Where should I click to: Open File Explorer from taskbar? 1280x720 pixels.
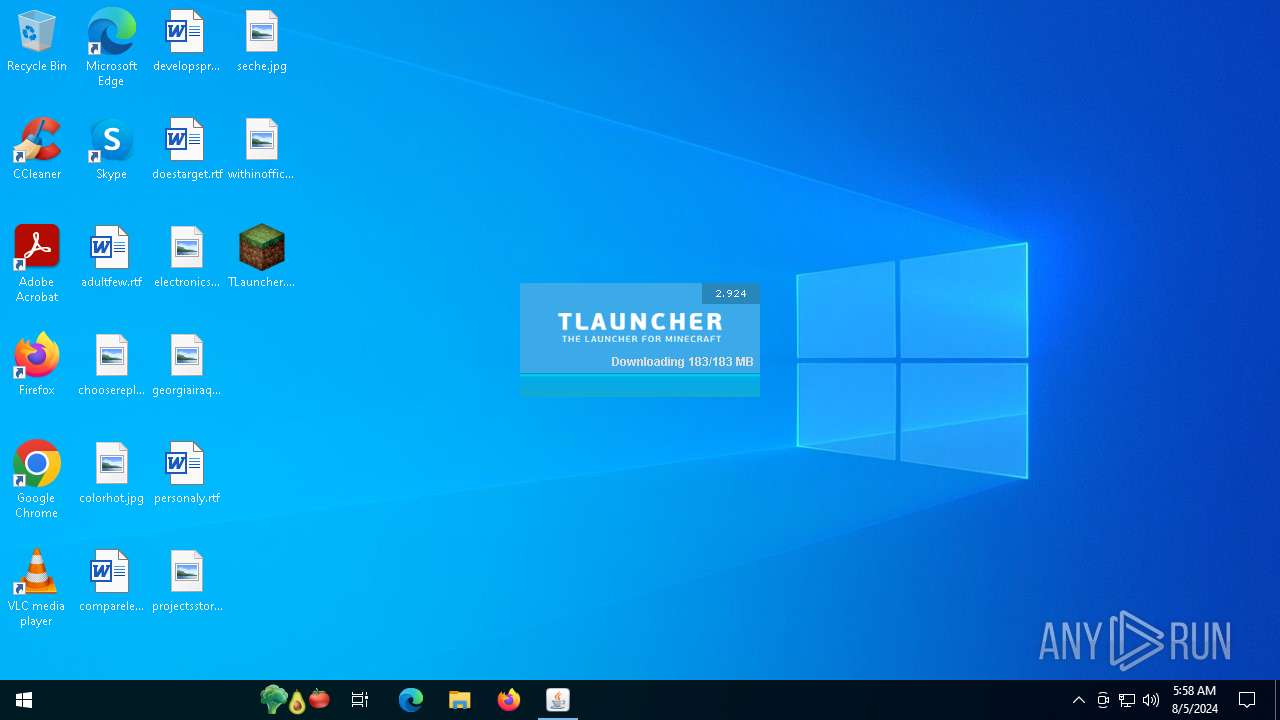pos(460,700)
